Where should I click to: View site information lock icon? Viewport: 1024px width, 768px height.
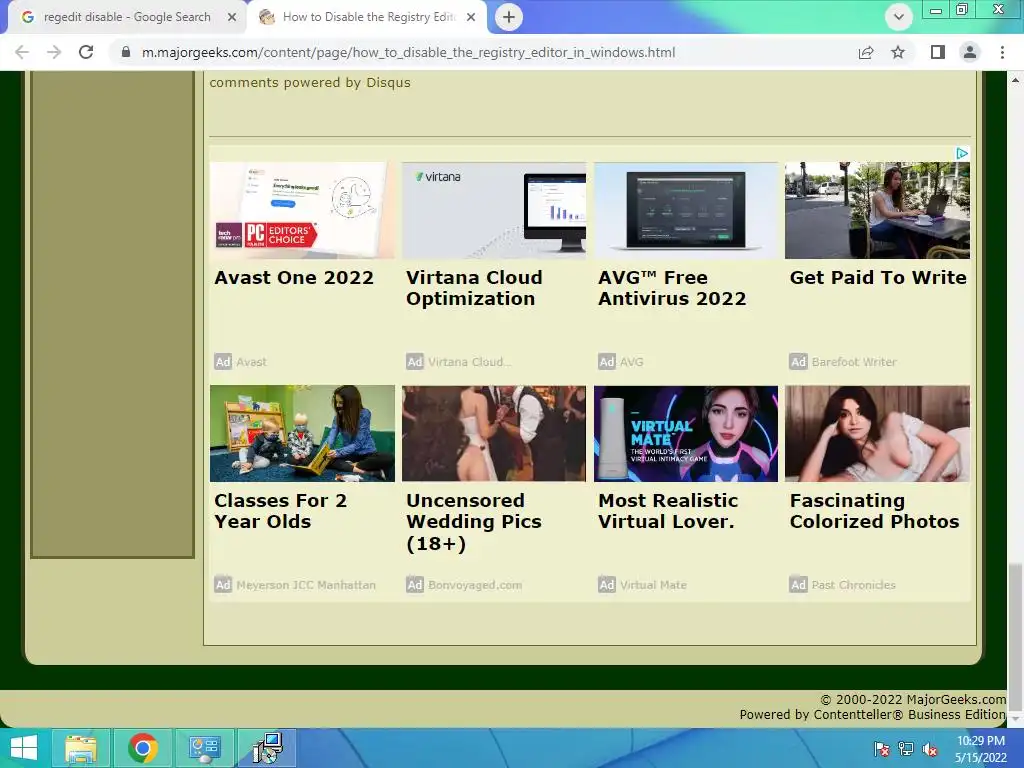pos(126,52)
